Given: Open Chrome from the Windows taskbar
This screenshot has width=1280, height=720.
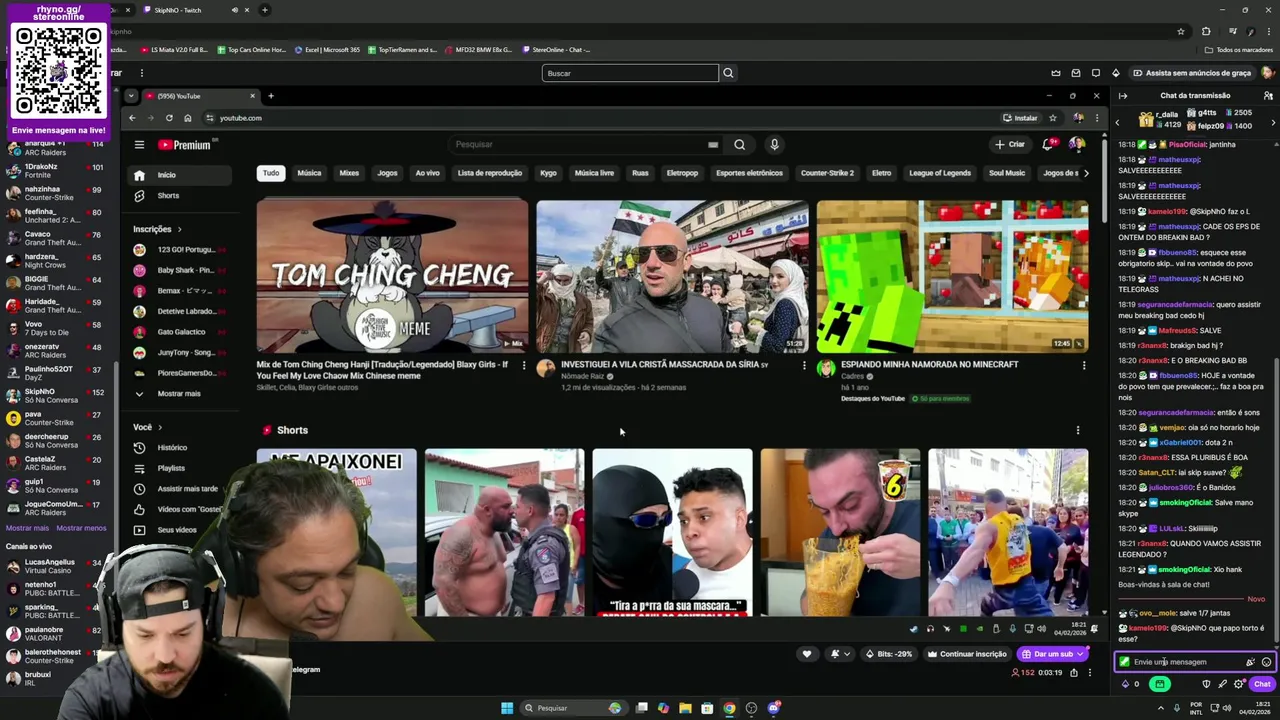Looking at the screenshot, I should point(729,708).
